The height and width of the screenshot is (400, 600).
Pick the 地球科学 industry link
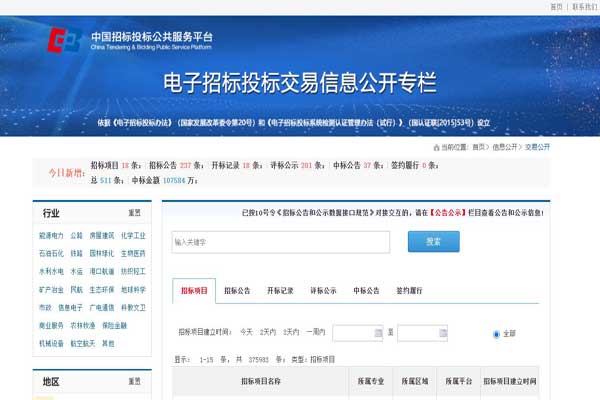point(133,289)
